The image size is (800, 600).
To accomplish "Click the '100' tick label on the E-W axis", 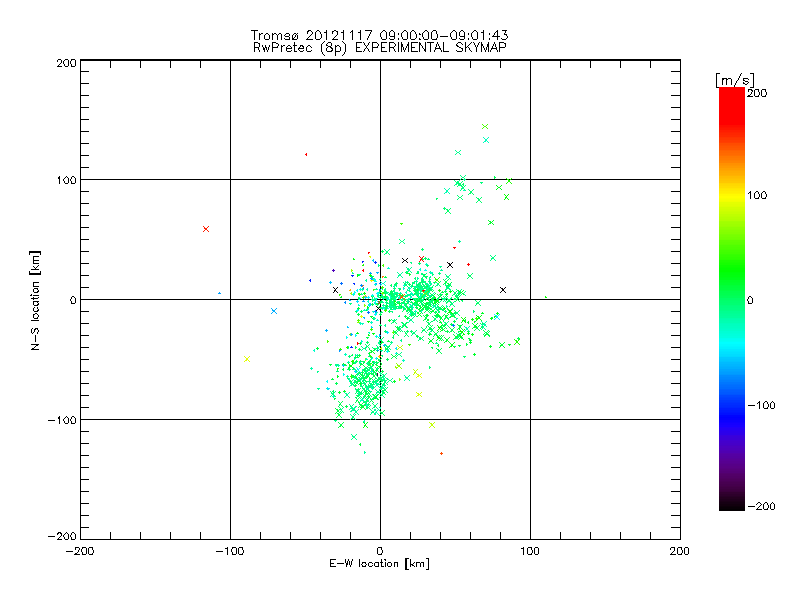I will (x=530, y=551).
